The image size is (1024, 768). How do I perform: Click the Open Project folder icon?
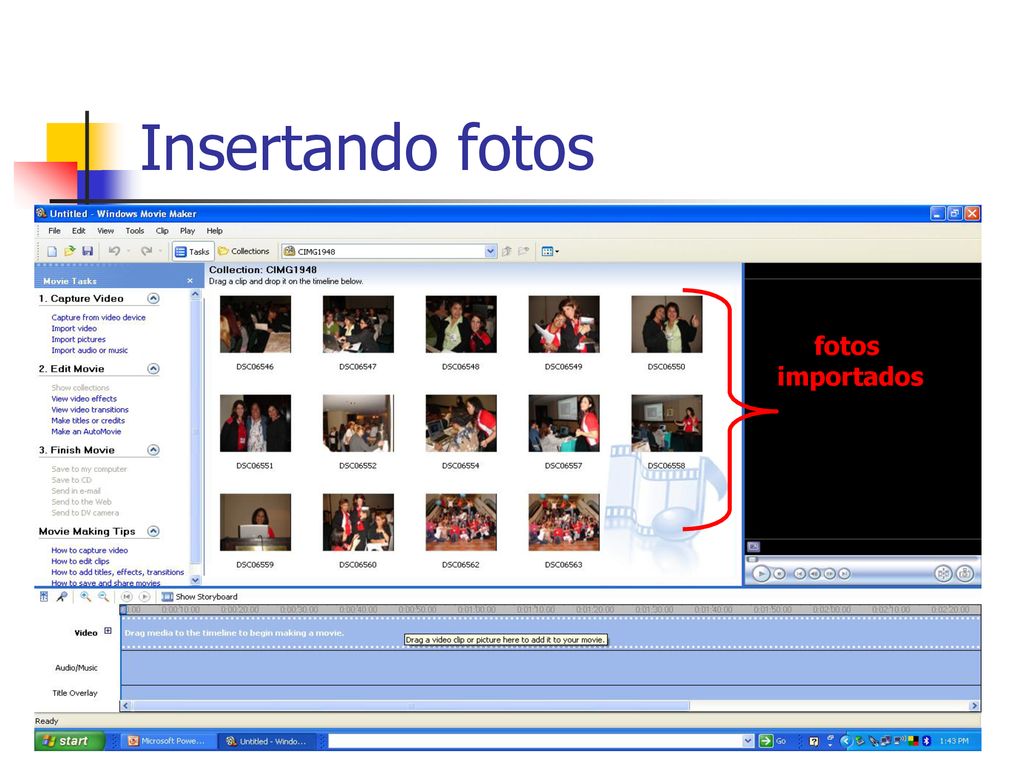tap(70, 251)
